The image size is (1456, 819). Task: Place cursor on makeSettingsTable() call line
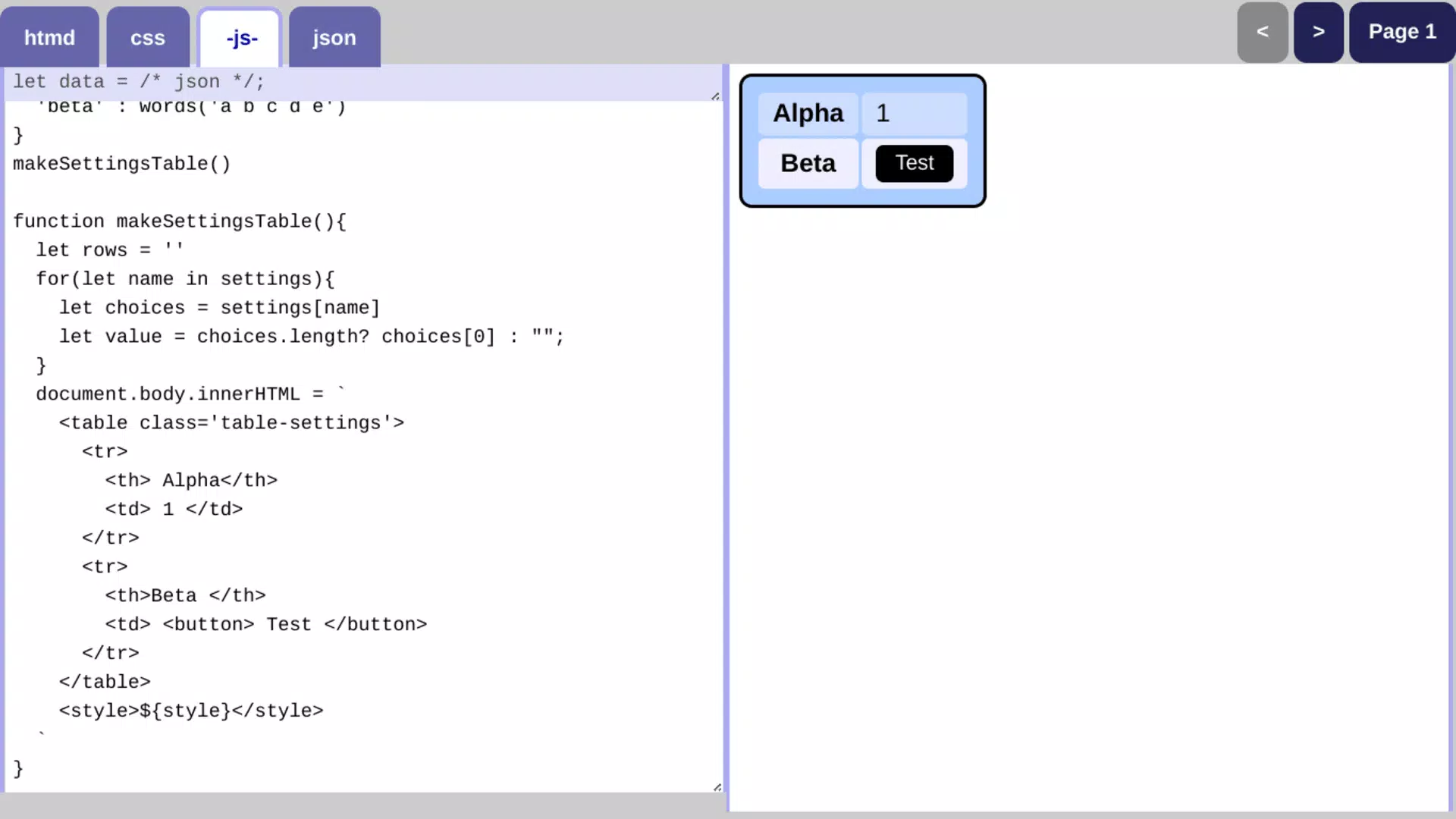click(121, 164)
